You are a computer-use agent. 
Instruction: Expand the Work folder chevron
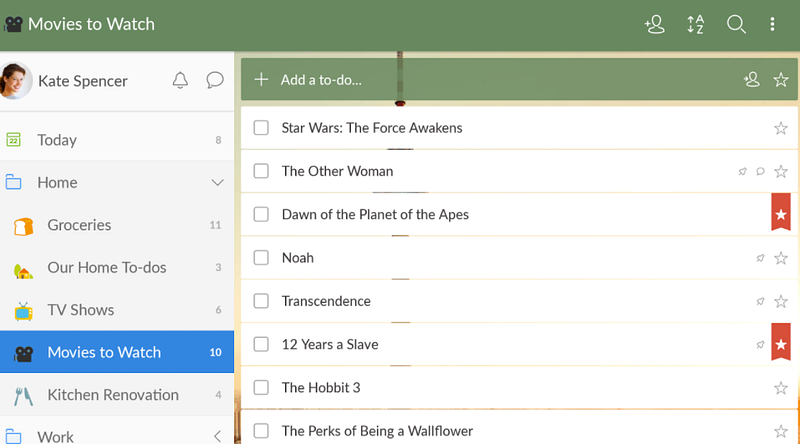click(x=217, y=436)
